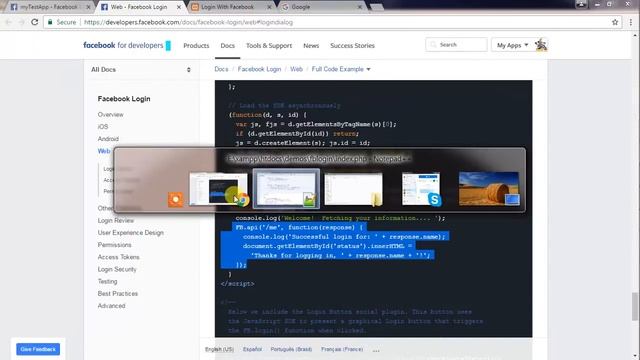The width and height of the screenshot is (640, 360).
Task: Open the user profile avatar
Action: pos(541,45)
